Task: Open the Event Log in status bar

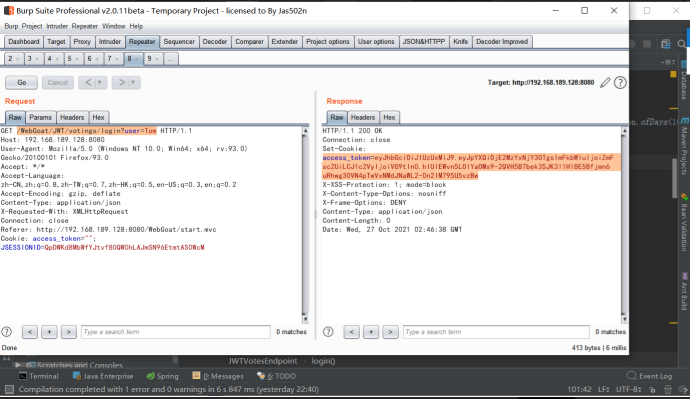Action: (x=650, y=376)
